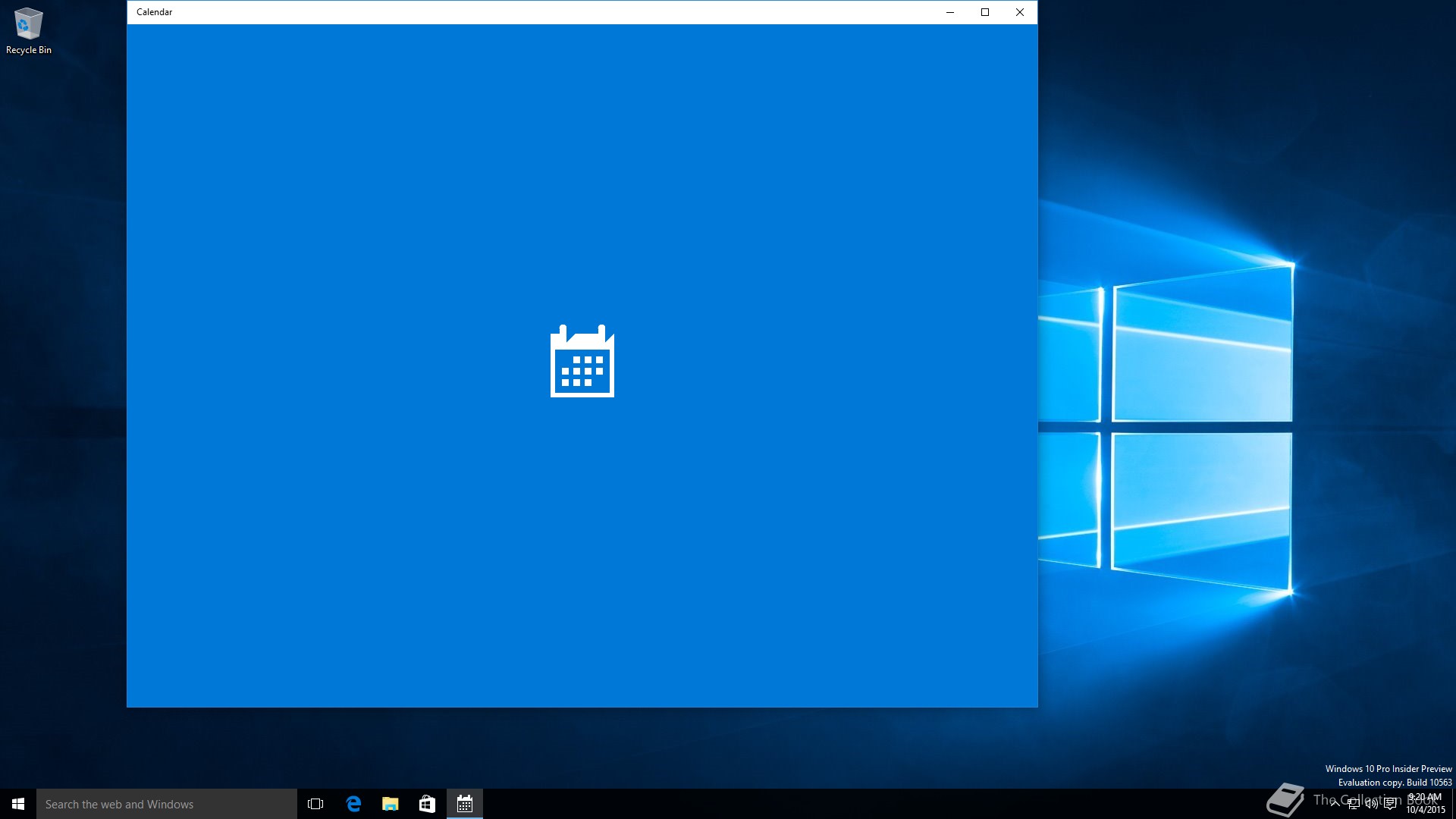Open the network status tray icon

pyautogui.click(x=1354, y=804)
